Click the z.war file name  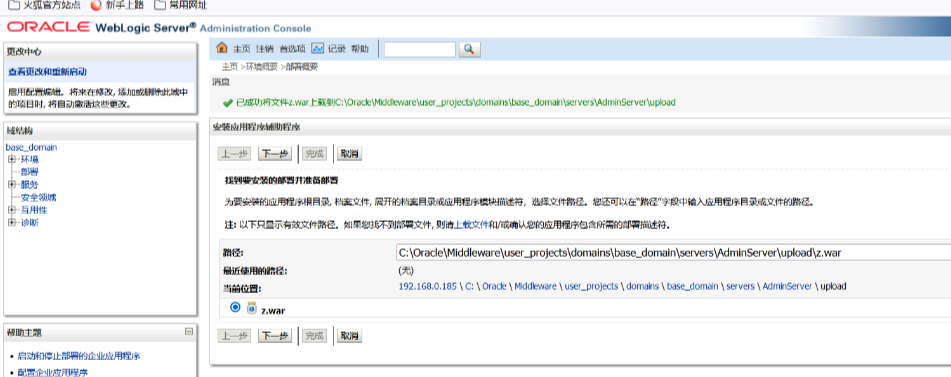click(274, 310)
